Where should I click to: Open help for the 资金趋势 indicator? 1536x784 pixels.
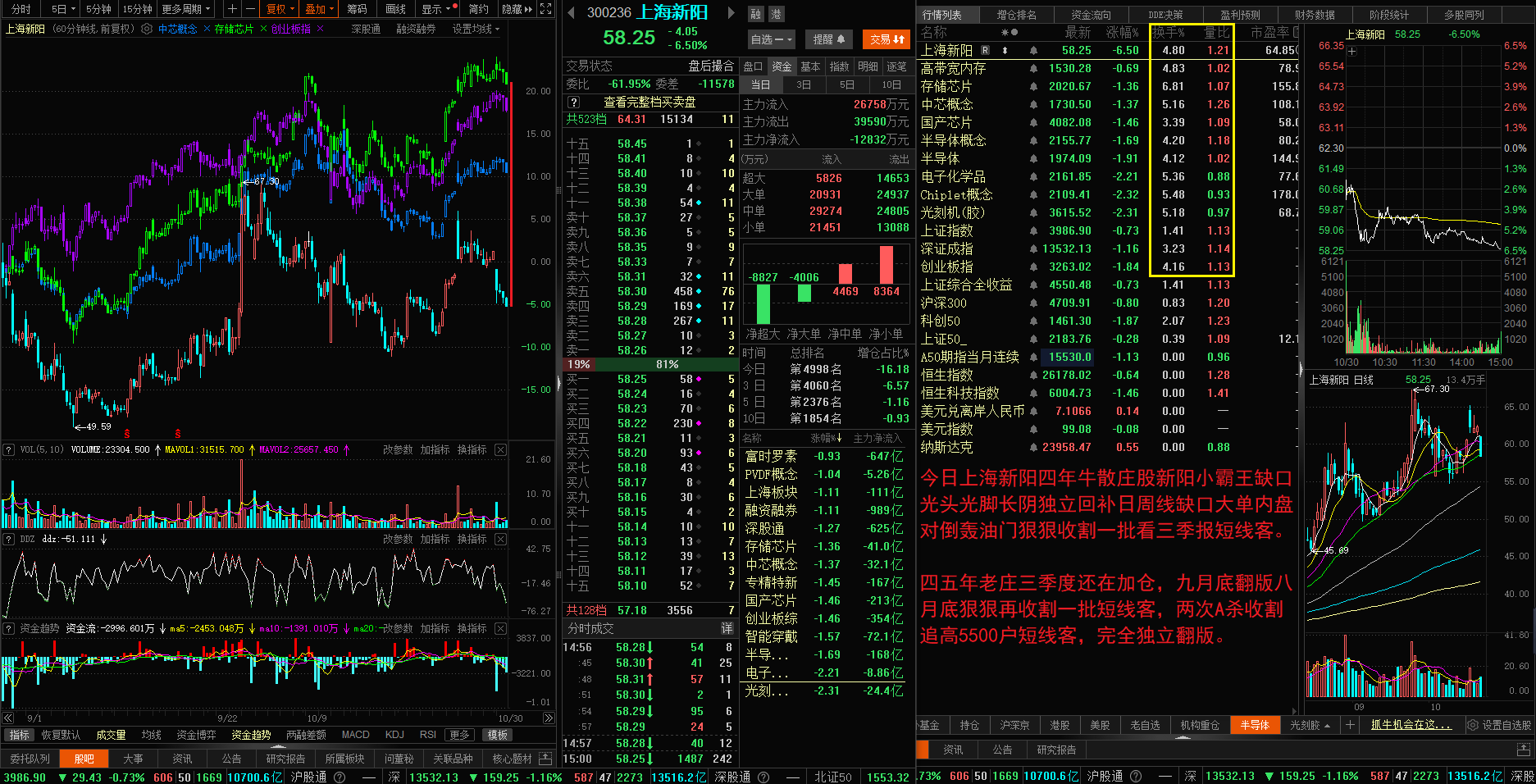point(9,628)
